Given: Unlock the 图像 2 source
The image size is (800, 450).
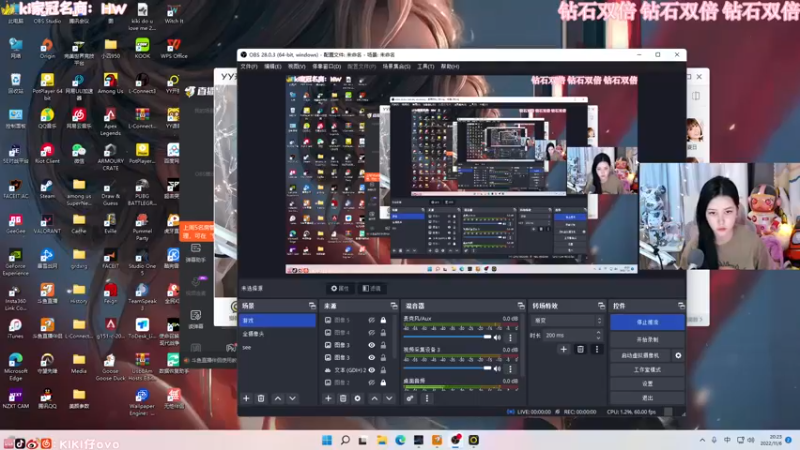Looking at the screenshot, I should (383, 382).
